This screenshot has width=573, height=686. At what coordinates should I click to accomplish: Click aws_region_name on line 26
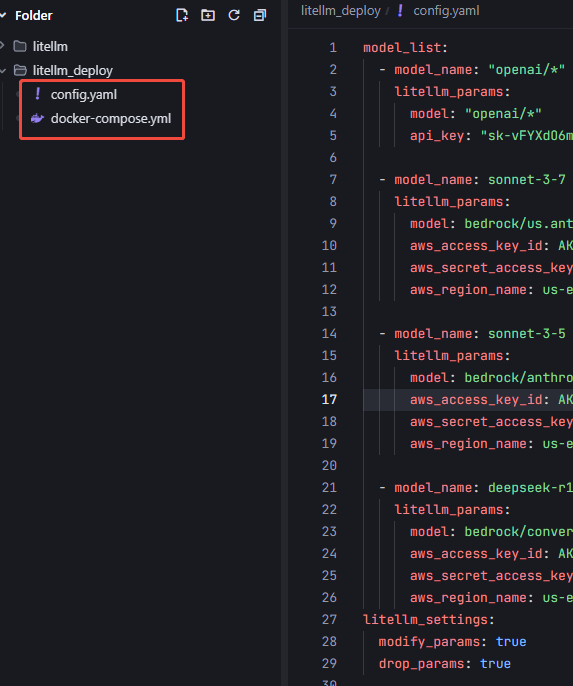(468, 598)
